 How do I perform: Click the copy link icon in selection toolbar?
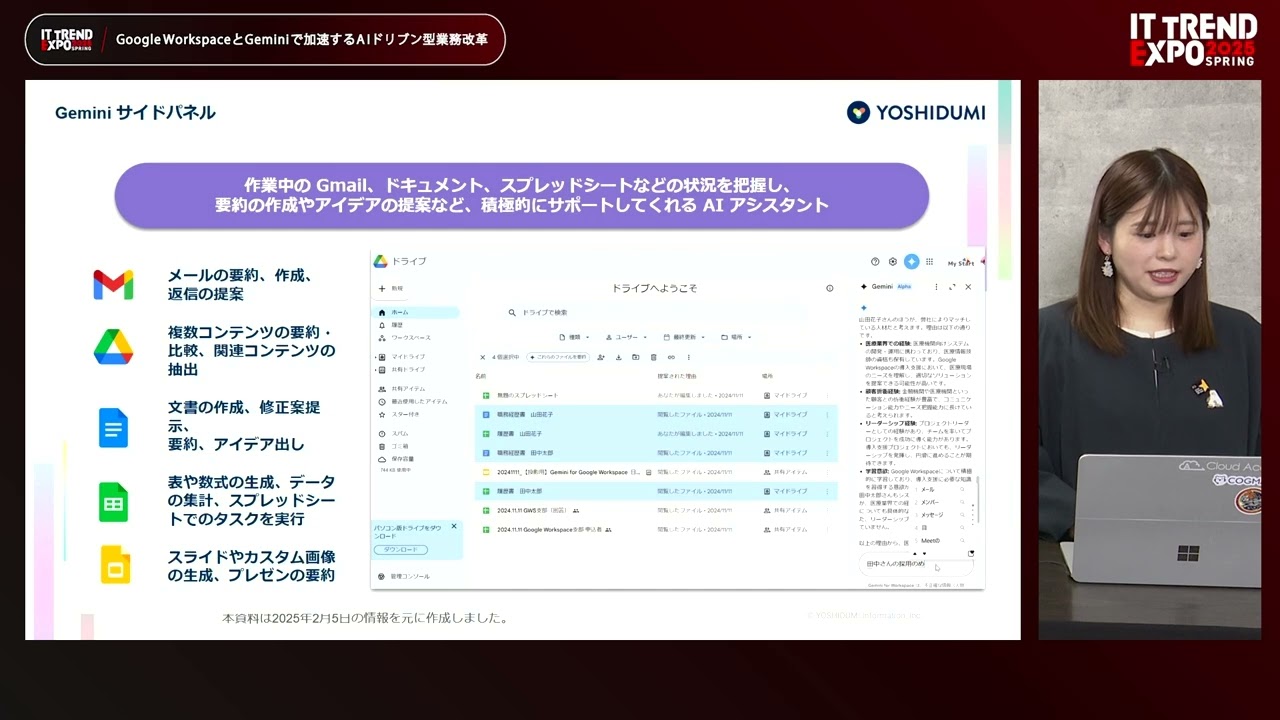click(x=671, y=357)
